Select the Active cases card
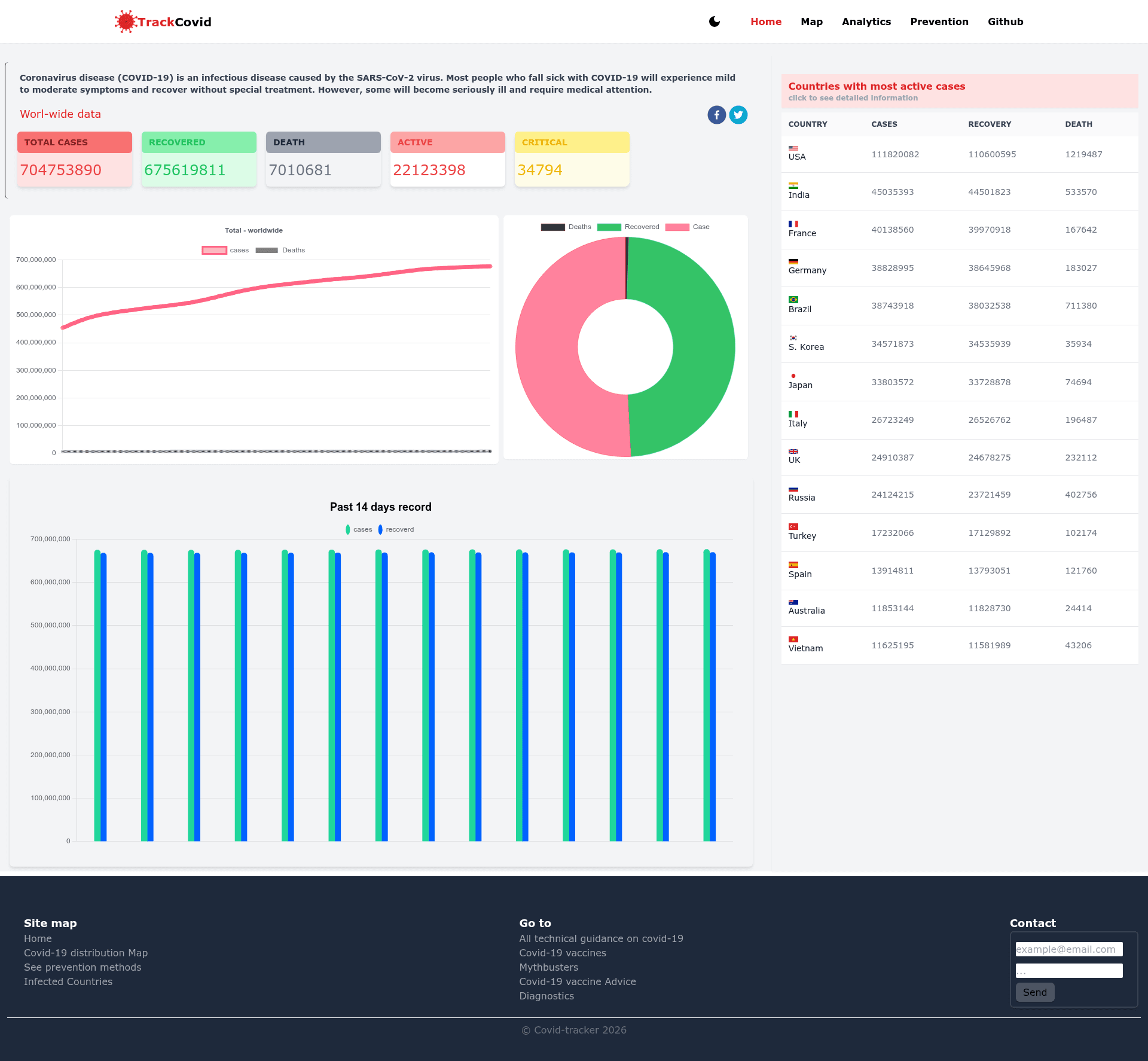The image size is (1148, 1061). tap(448, 159)
